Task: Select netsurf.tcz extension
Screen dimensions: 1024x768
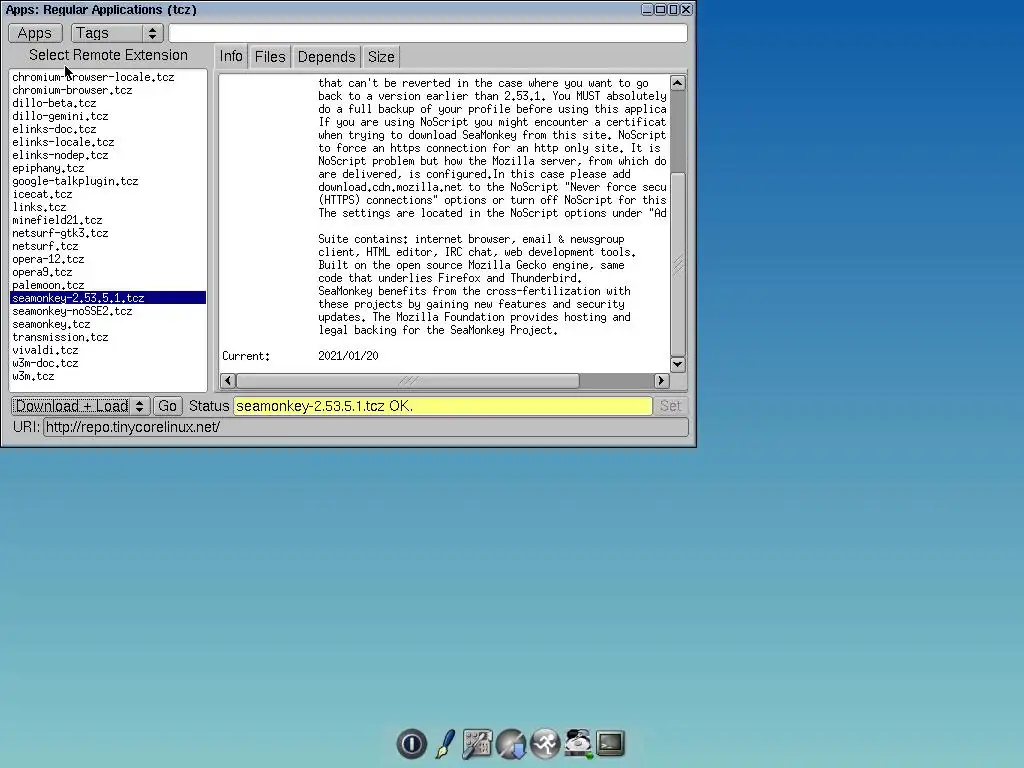Action: [108, 246]
